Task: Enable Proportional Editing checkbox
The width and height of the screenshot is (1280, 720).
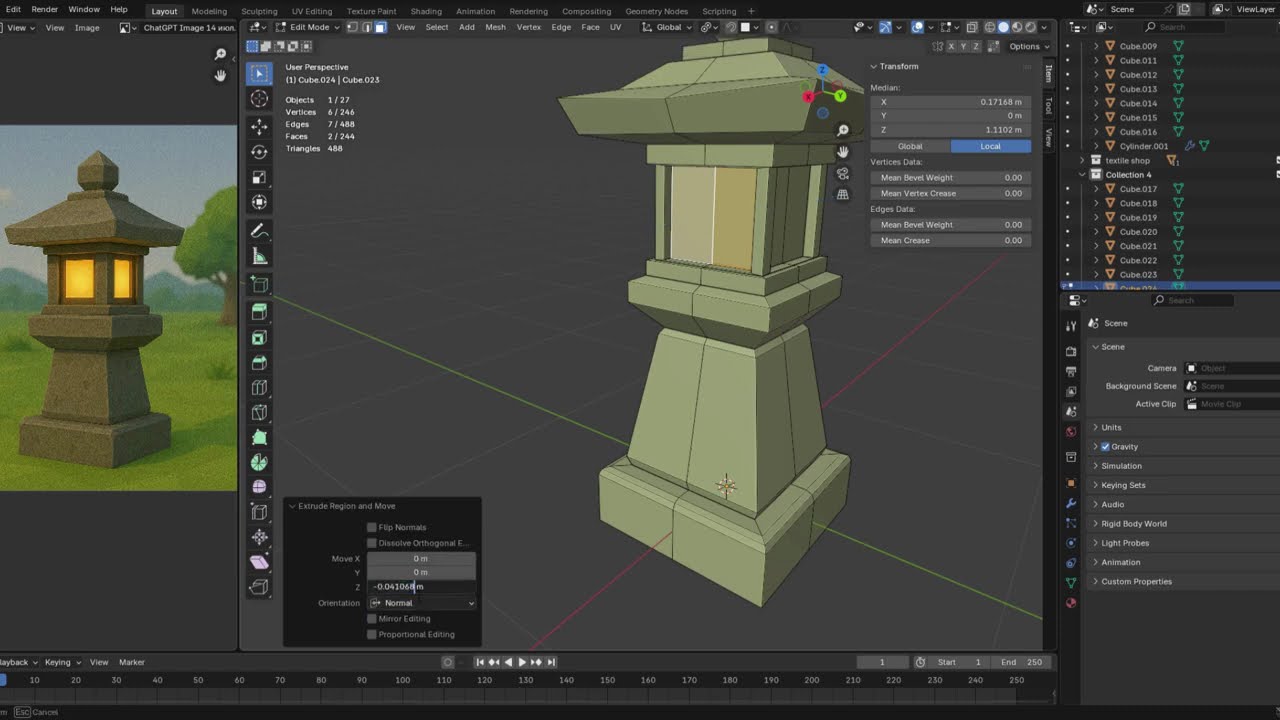Action: 372,634
